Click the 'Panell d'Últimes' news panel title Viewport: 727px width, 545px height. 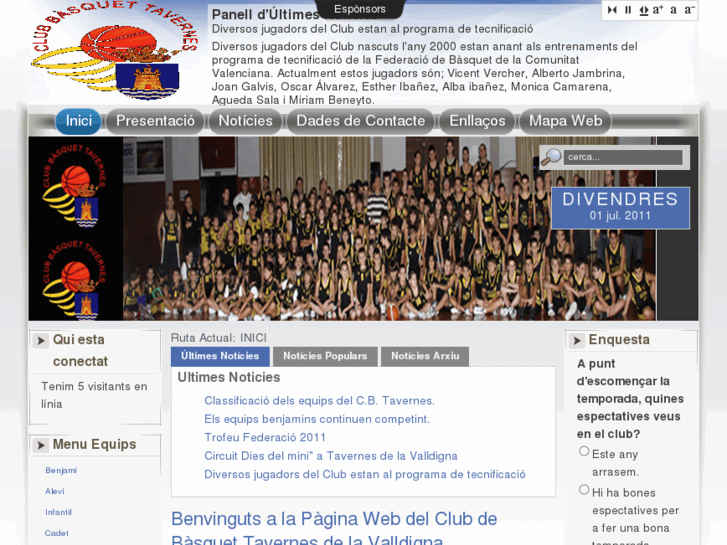[x=265, y=15]
